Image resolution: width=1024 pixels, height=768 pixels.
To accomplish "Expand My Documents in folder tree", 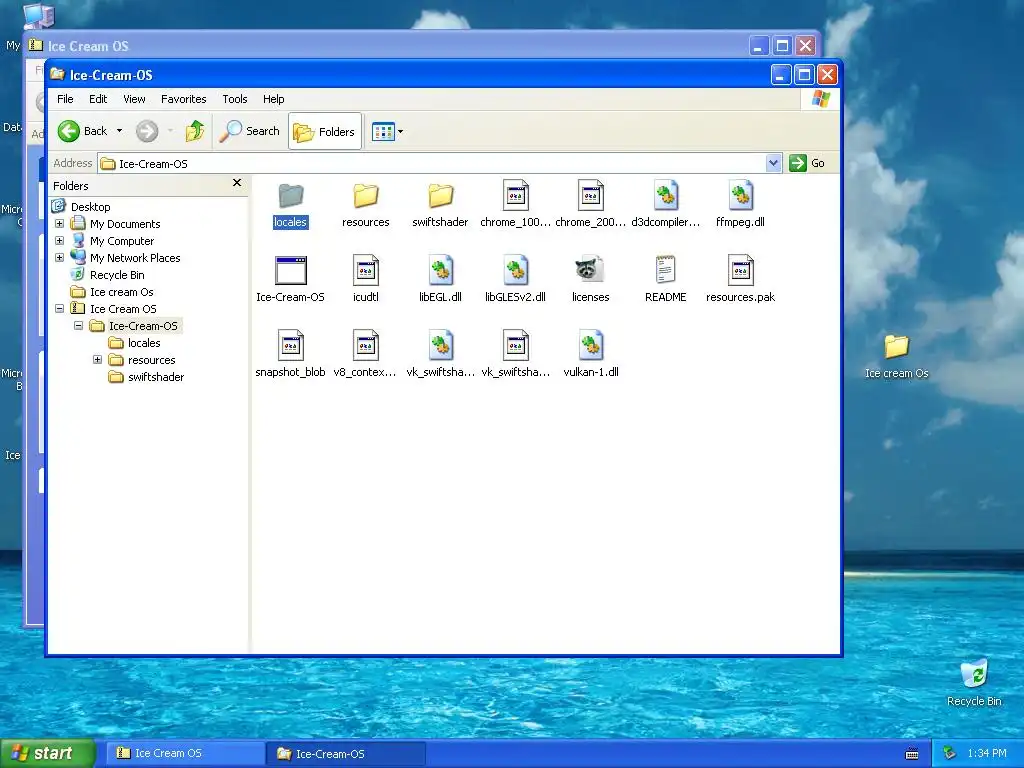I will pyautogui.click(x=59, y=224).
